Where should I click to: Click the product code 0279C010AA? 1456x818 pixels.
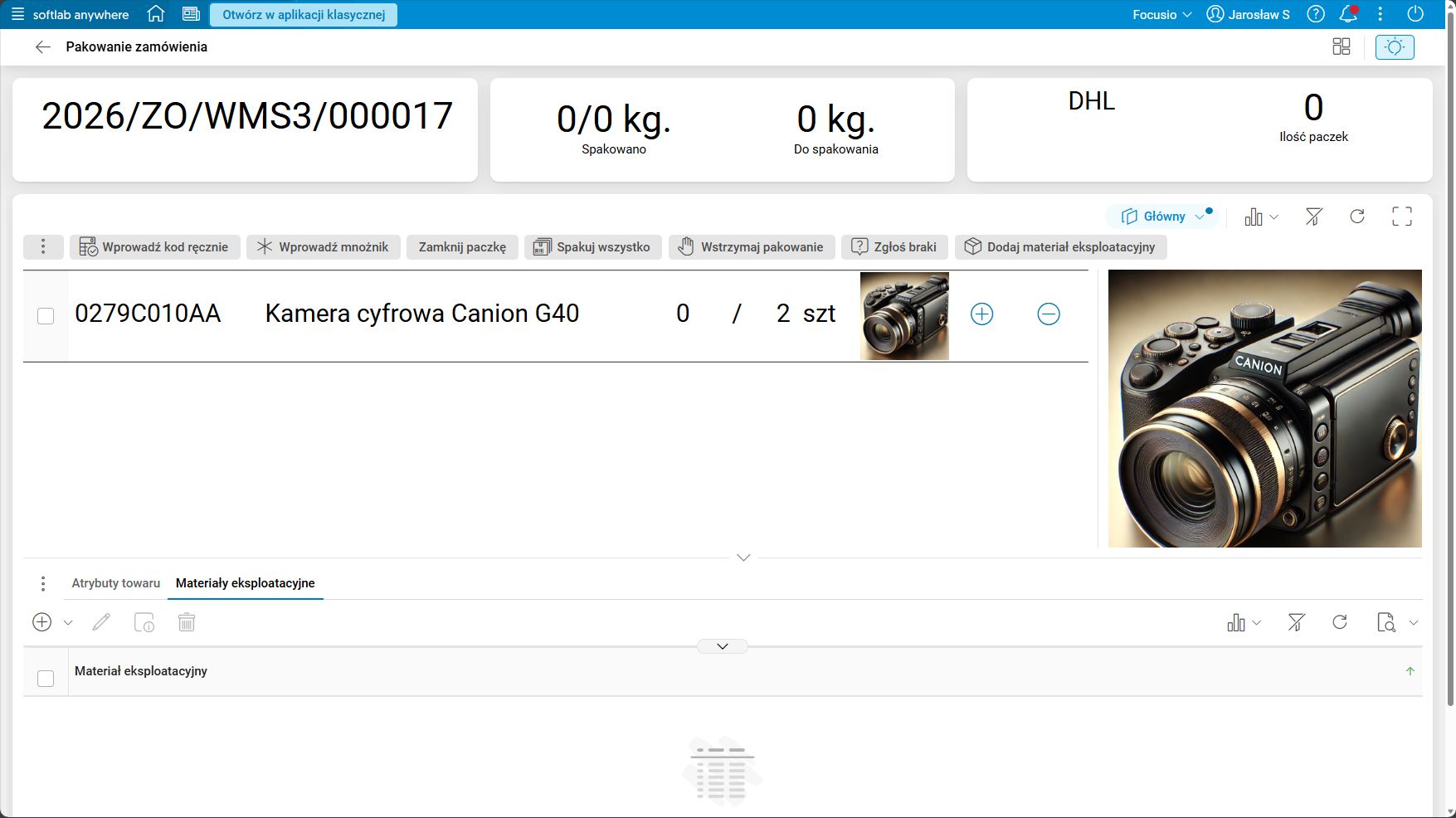[148, 314]
